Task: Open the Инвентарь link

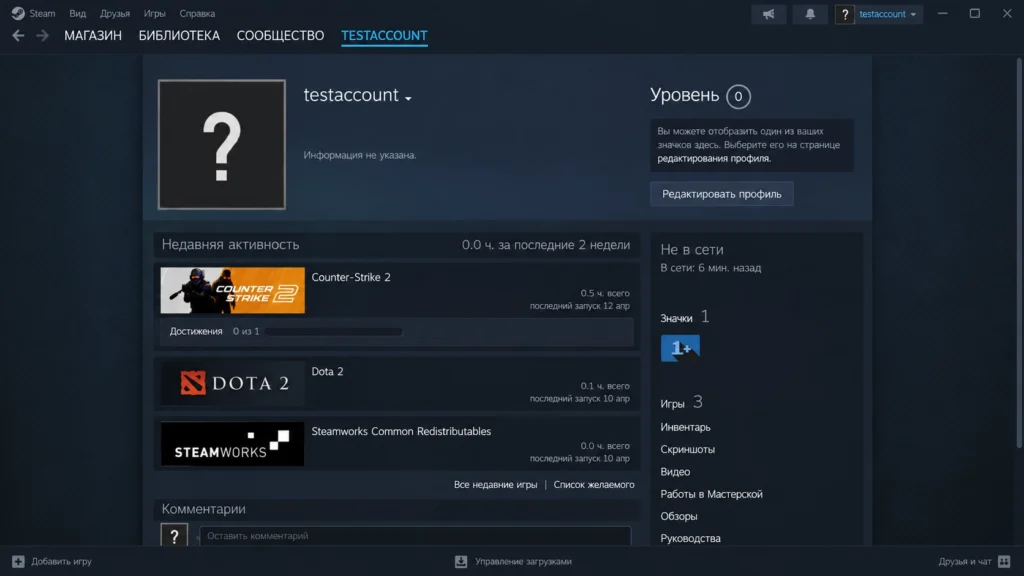Action: pos(685,427)
